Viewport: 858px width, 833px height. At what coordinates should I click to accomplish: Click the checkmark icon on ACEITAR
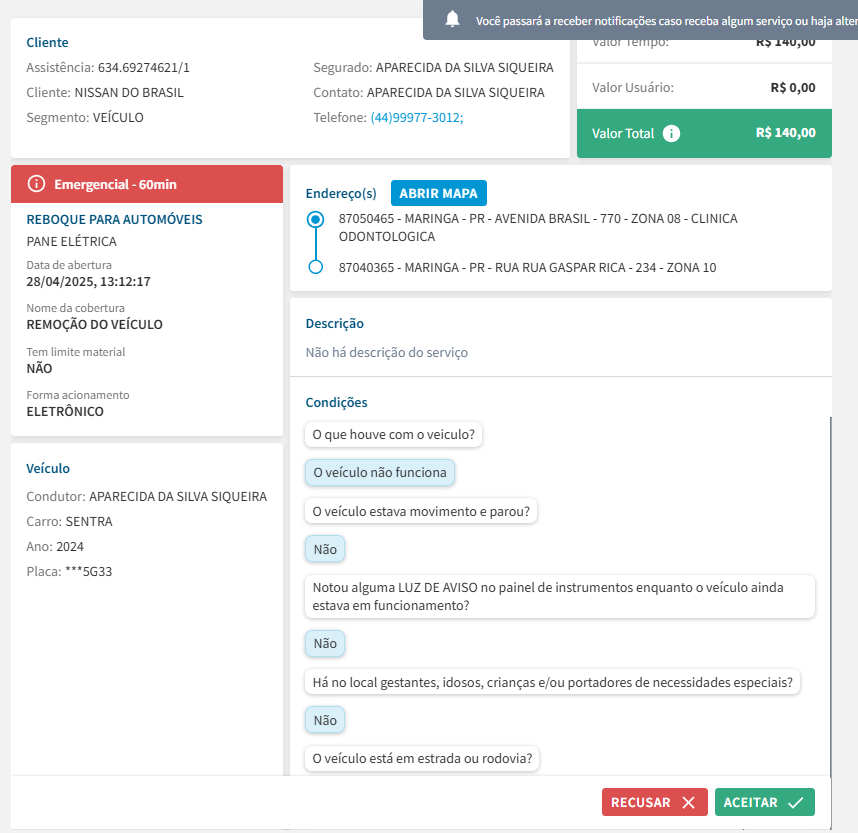click(796, 802)
